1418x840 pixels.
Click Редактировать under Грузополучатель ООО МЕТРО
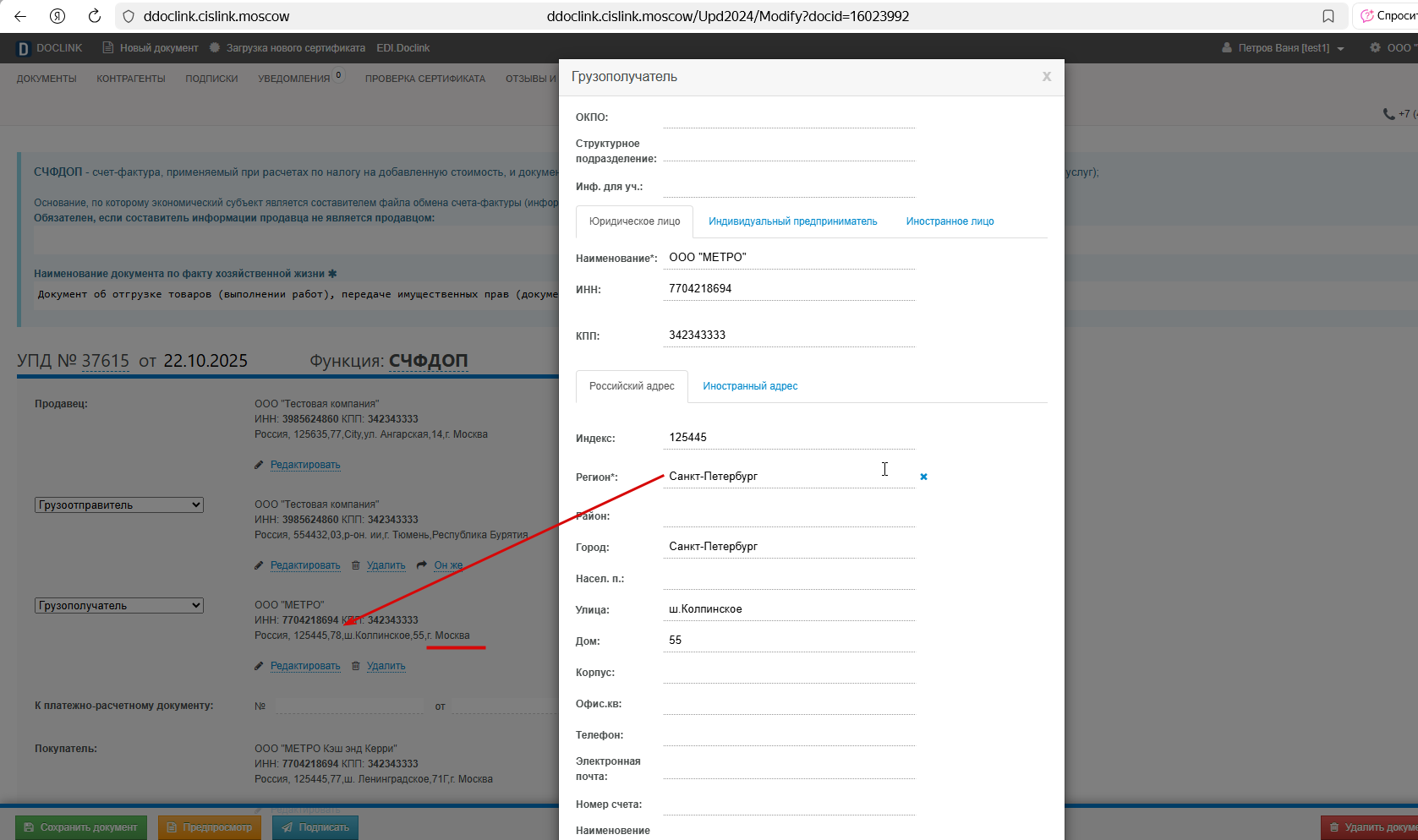(305, 666)
